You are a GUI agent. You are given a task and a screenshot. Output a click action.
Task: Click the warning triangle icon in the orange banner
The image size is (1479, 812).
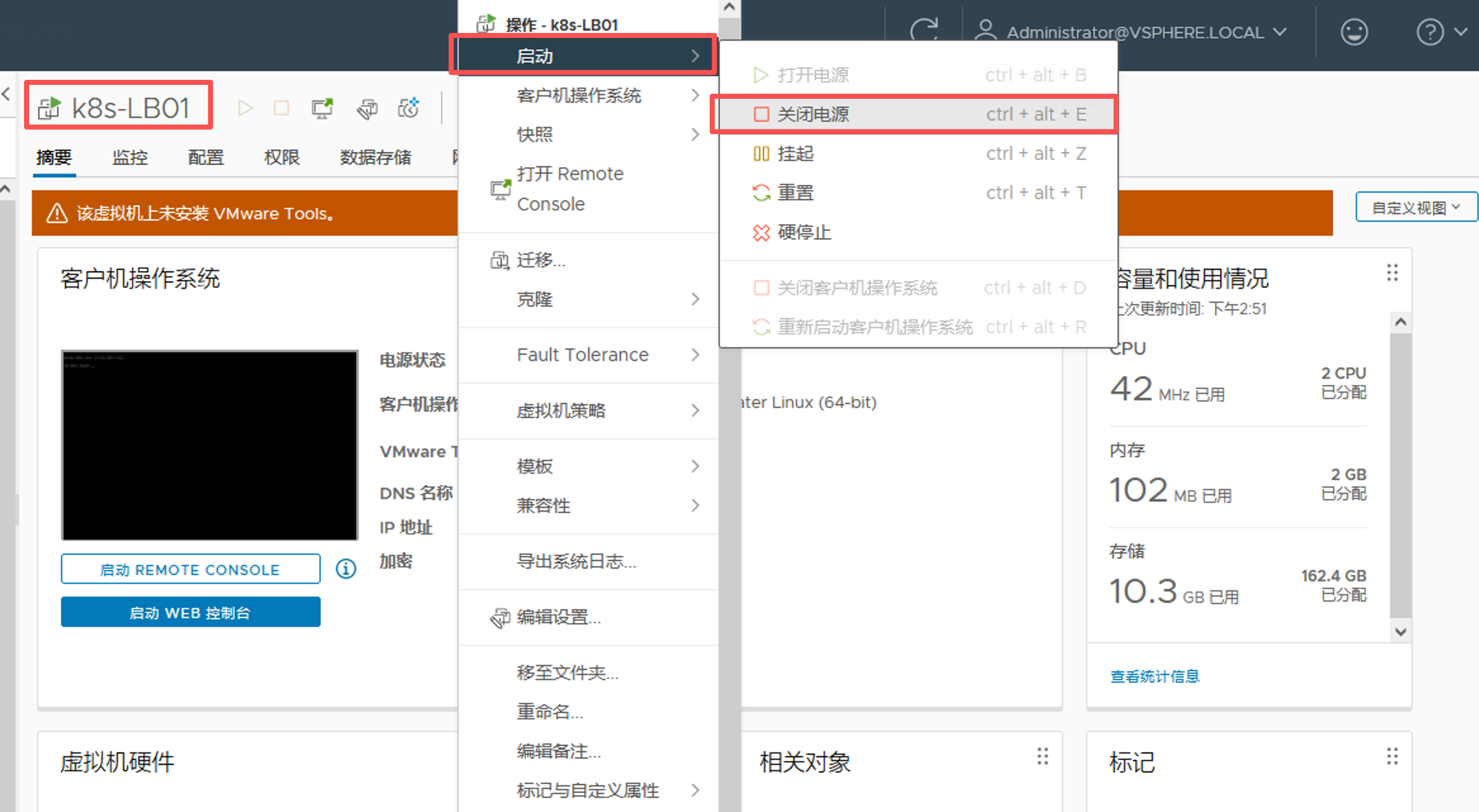(57, 213)
